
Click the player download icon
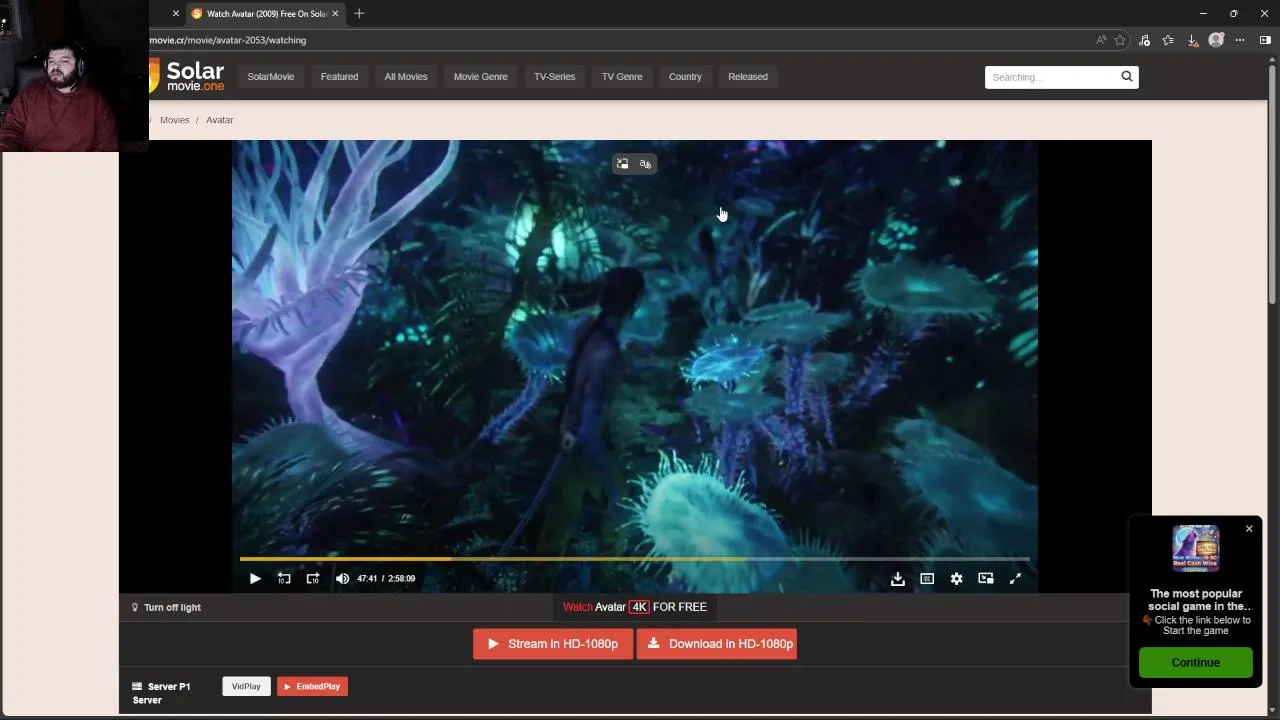coord(898,578)
